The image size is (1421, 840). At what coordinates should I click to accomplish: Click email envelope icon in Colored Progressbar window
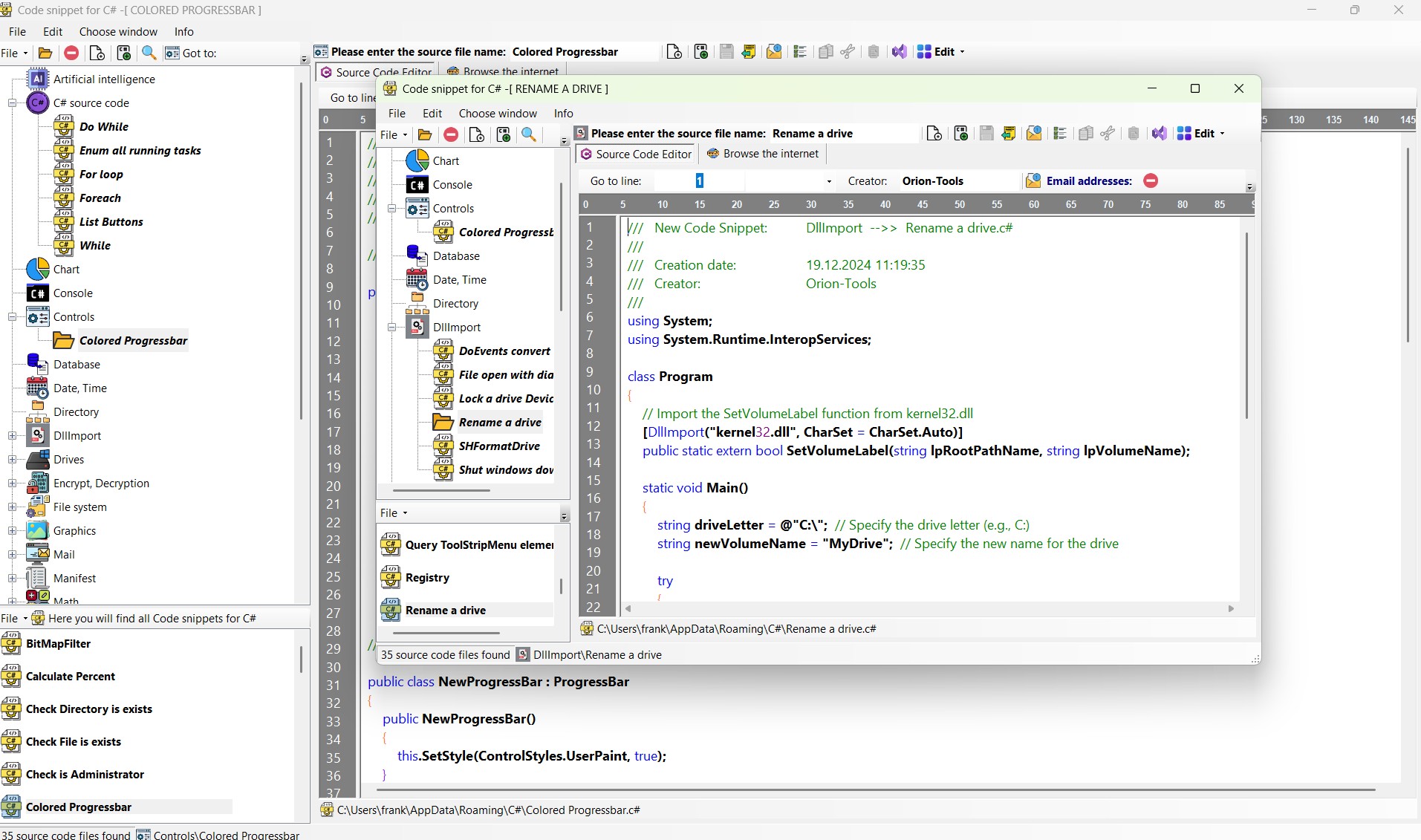pos(774,52)
